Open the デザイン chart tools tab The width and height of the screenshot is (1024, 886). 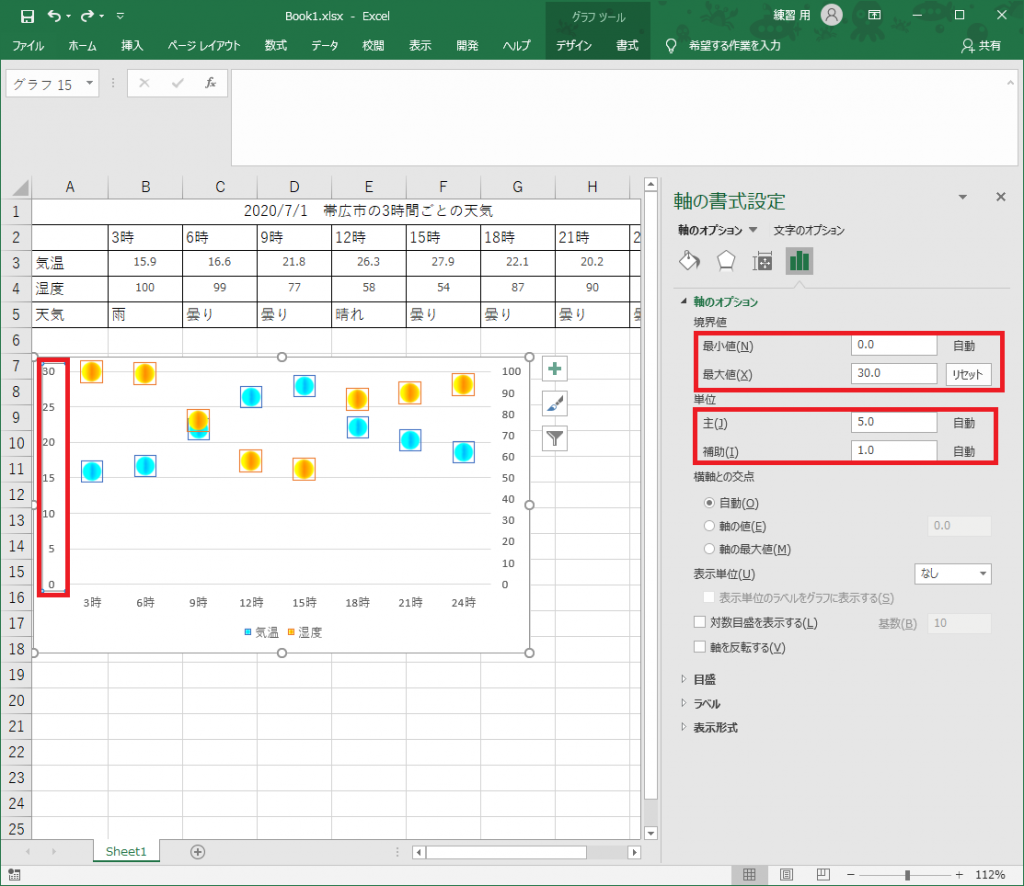(574, 46)
